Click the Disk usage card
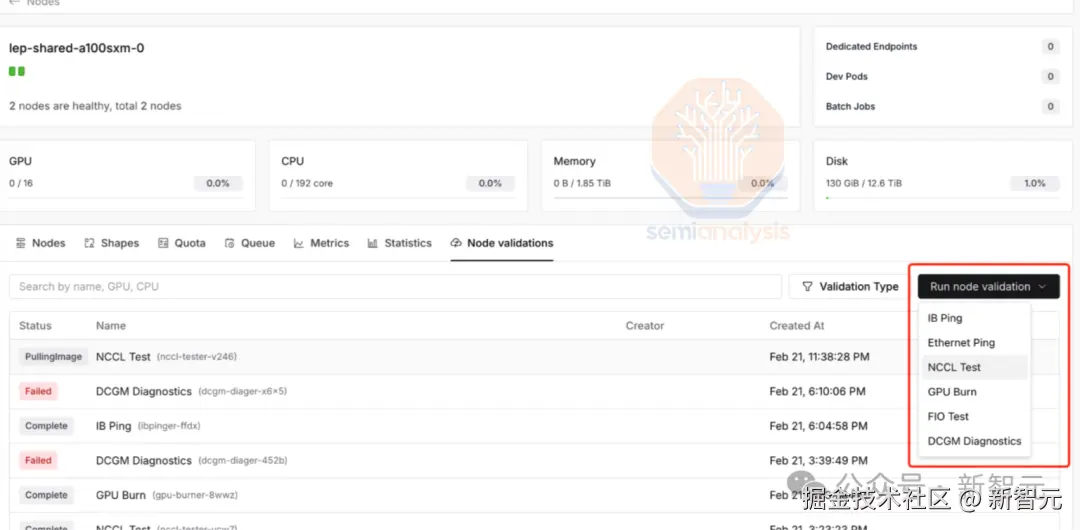Viewport: 1080px width, 530px height. (942, 176)
